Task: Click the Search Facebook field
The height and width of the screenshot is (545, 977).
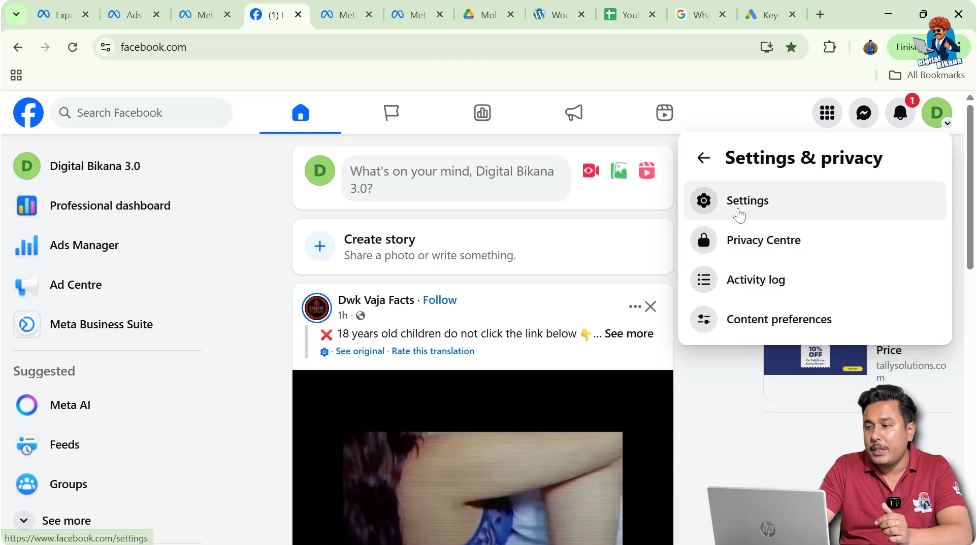Action: click(x=141, y=113)
